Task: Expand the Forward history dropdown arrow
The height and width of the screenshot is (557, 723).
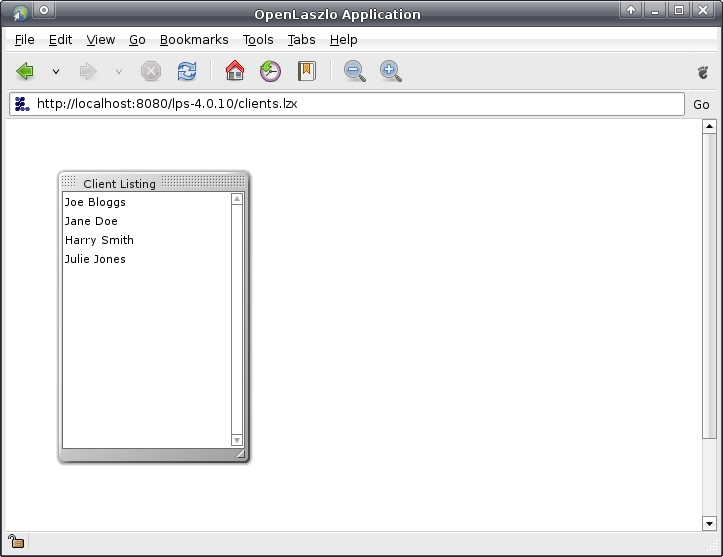Action: (118, 72)
